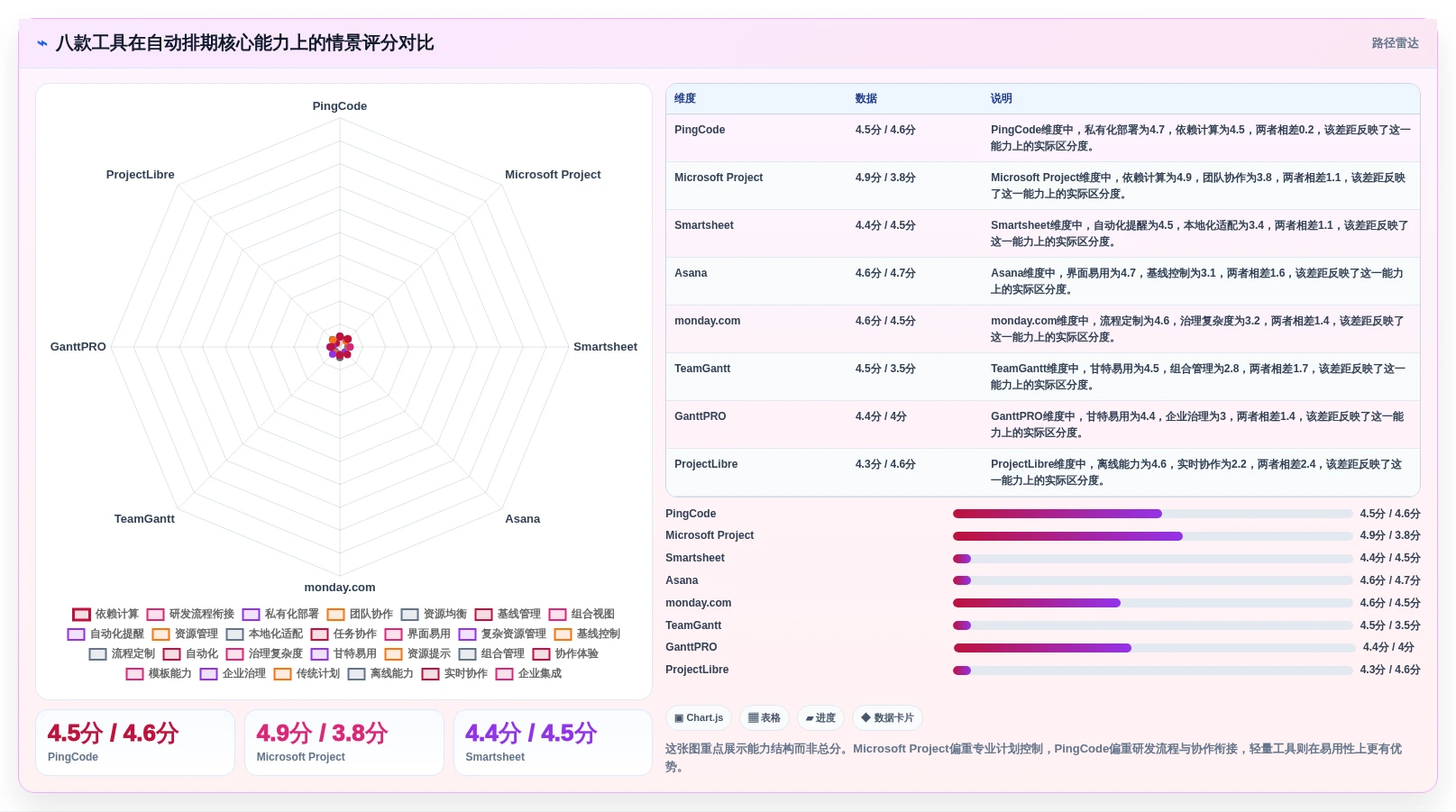Click the monday.com progress bar
The width and height of the screenshot is (1456, 812).
1152,603
